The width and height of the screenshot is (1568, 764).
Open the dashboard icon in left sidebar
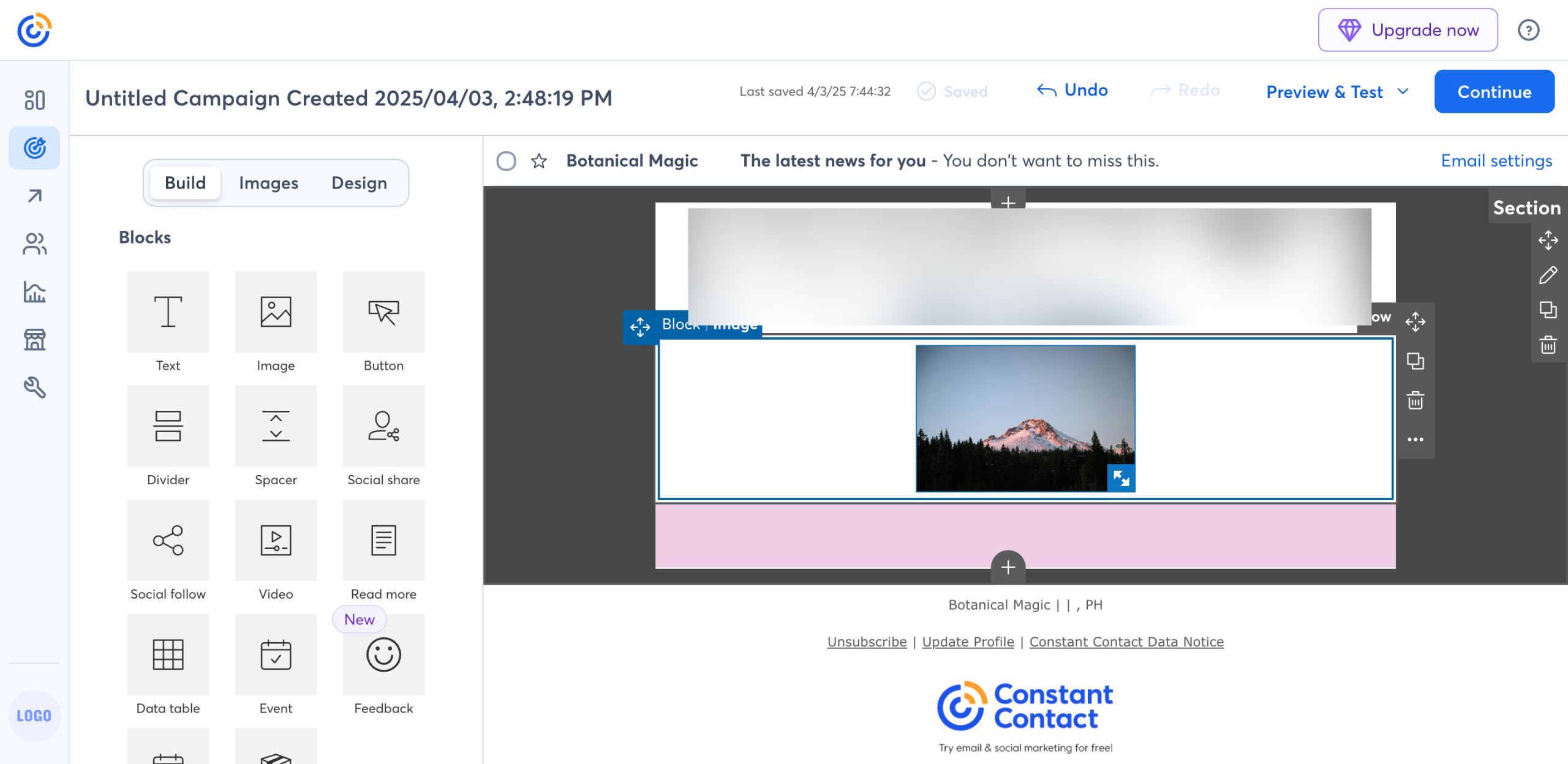point(34,100)
